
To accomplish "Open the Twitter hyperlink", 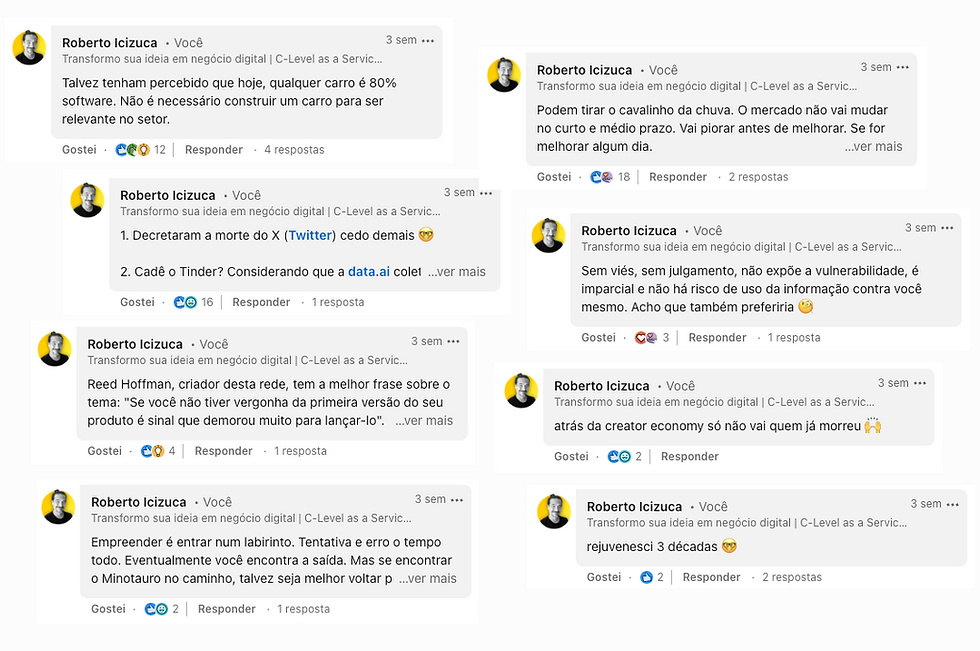I will coord(310,234).
